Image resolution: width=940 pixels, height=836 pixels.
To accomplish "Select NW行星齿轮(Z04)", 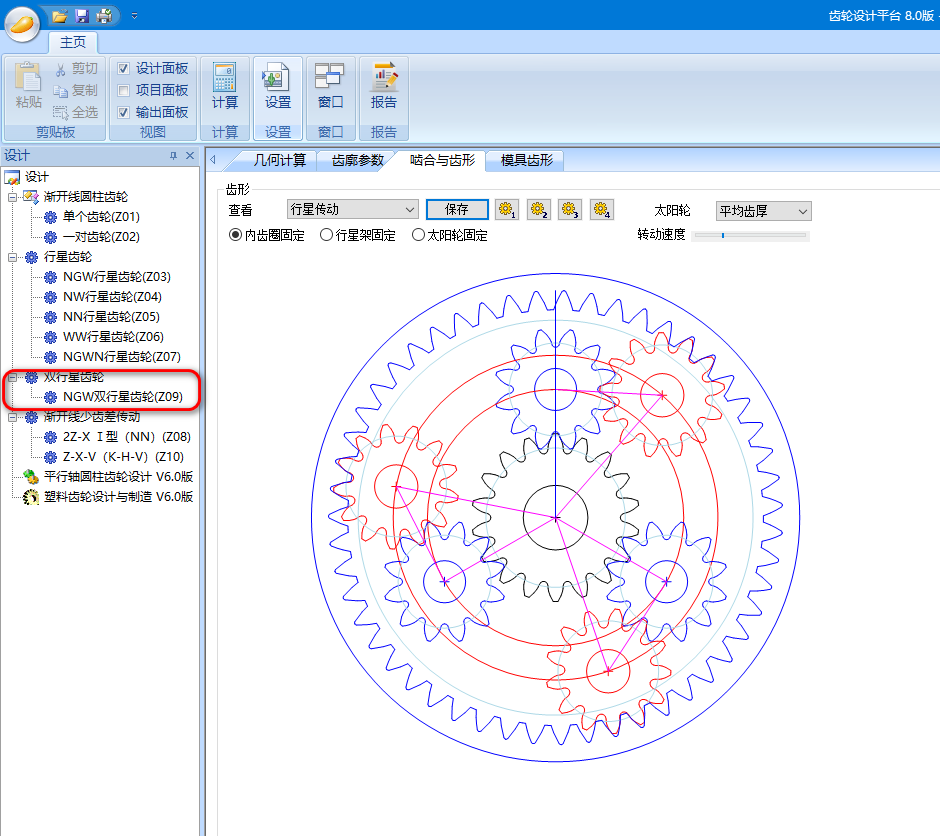I will [112, 297].
